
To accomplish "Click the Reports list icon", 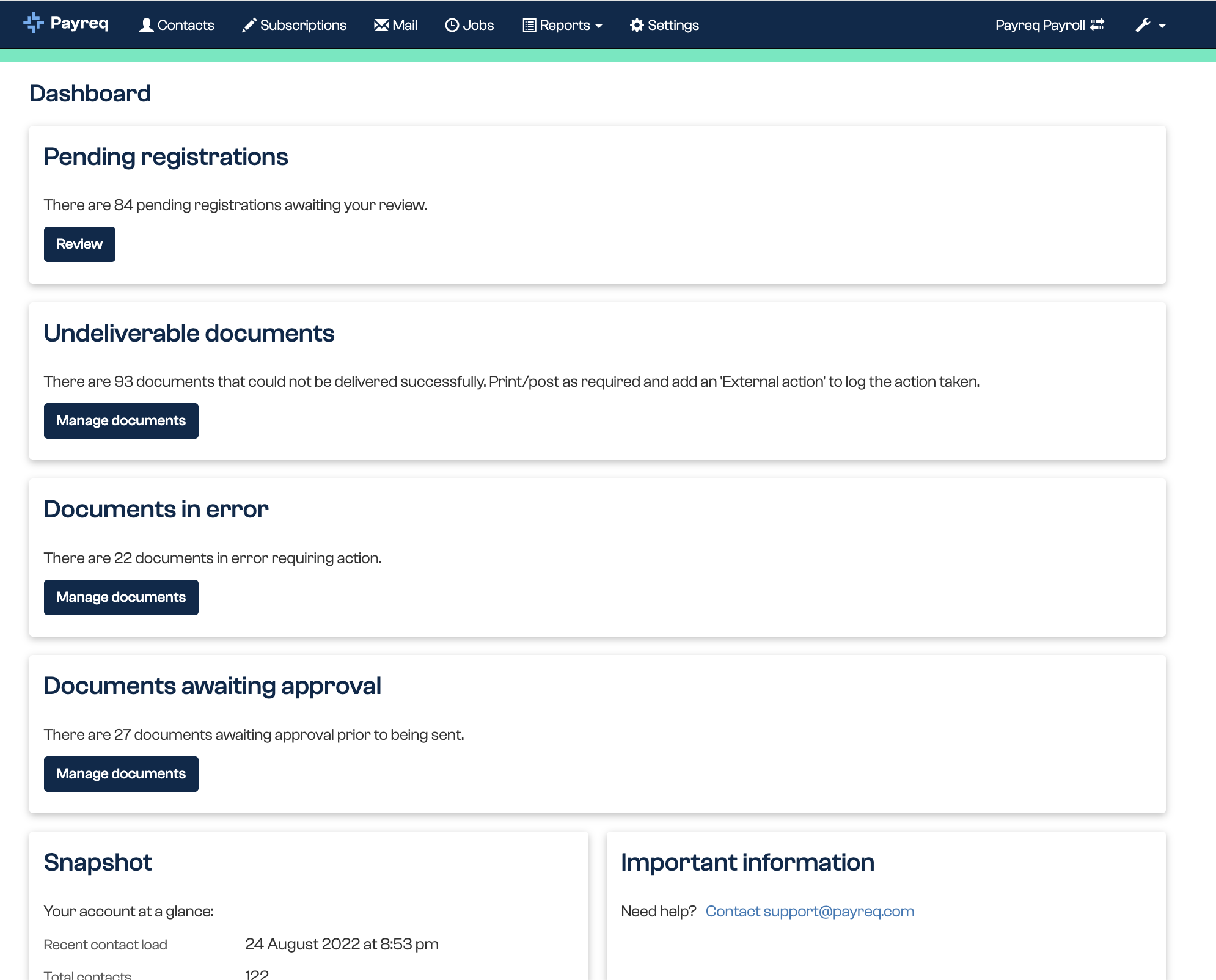I will pyautogui.click(x=529, y=25).
